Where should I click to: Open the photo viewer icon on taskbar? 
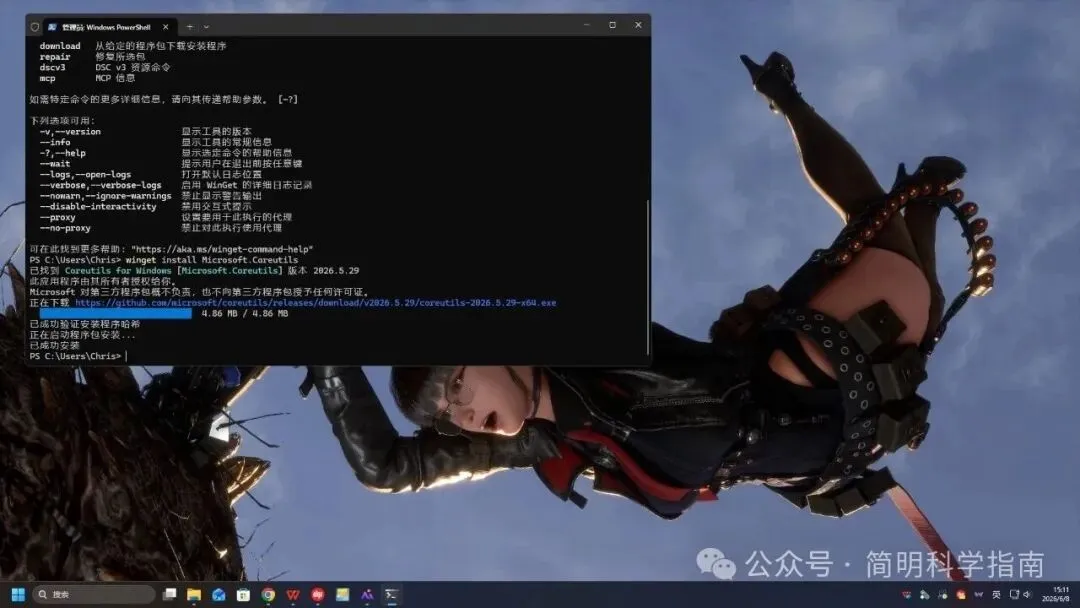click(342, 594)
